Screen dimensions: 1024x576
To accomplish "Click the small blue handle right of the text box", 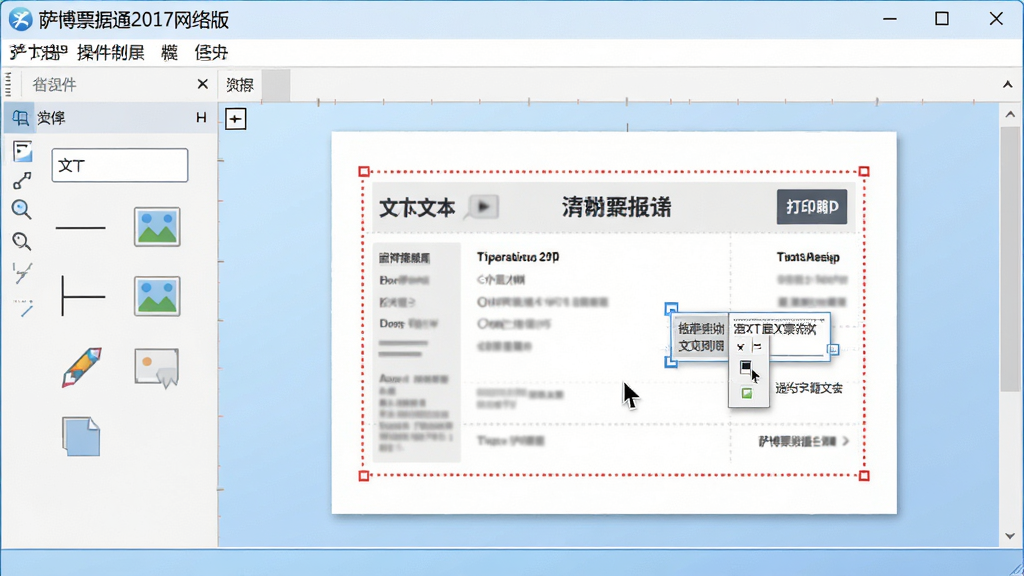I will pos(833,350).
